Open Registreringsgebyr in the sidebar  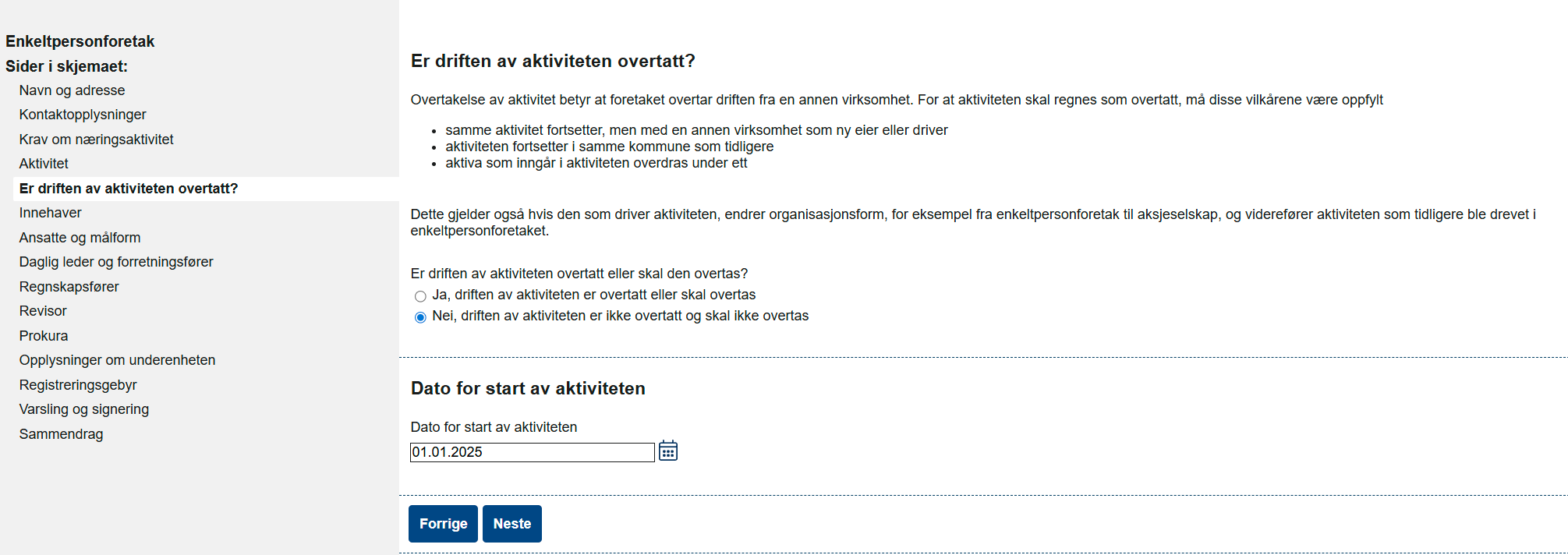[x=78, y=385]
